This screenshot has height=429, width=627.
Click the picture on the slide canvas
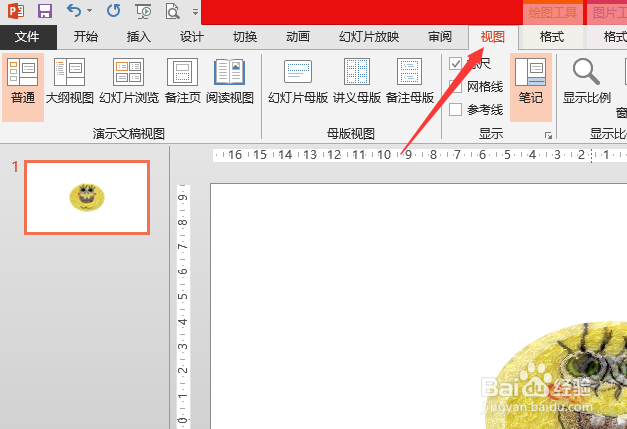point(556,376)
